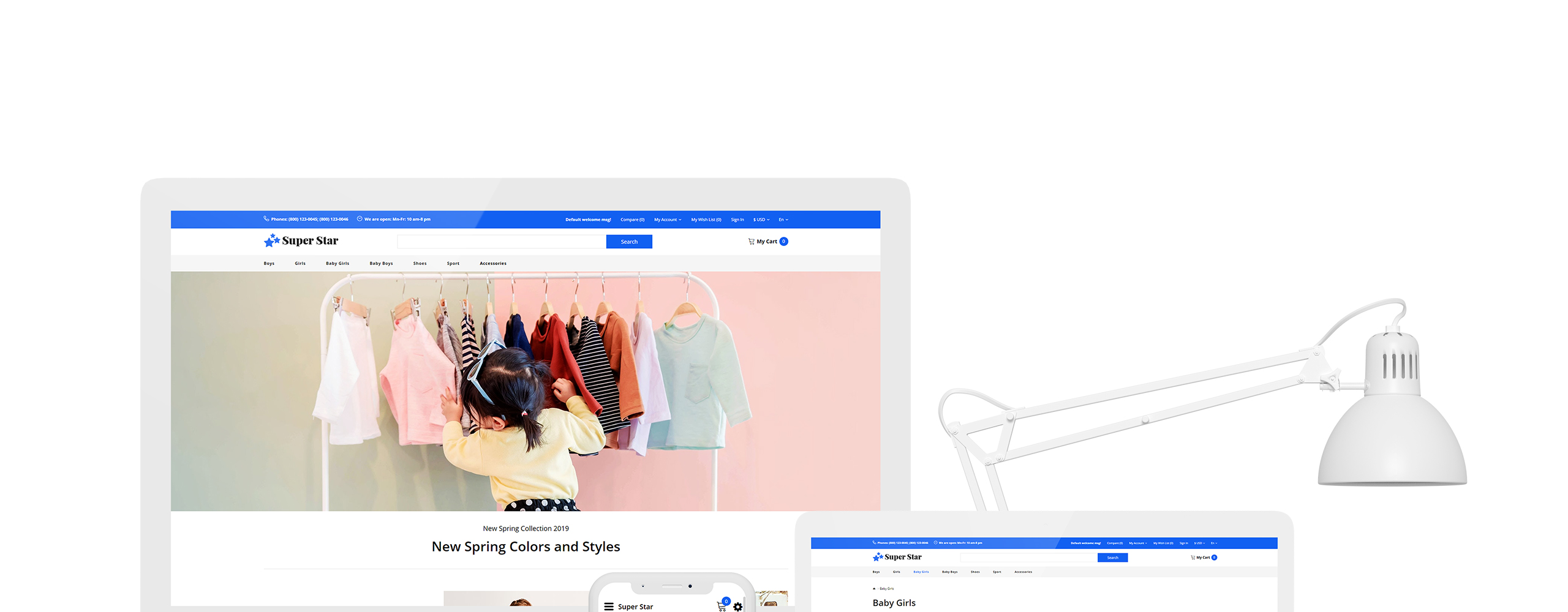Open the hamburger menu on the phone mockup
1568x612 pixels.
(608, 606)
